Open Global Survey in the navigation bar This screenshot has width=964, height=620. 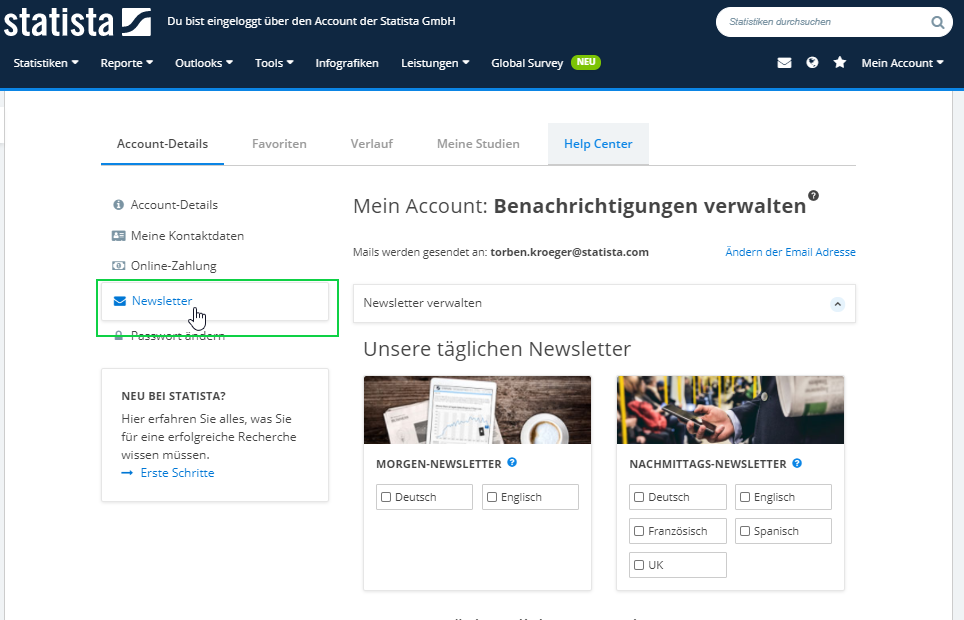pos(527,63)
